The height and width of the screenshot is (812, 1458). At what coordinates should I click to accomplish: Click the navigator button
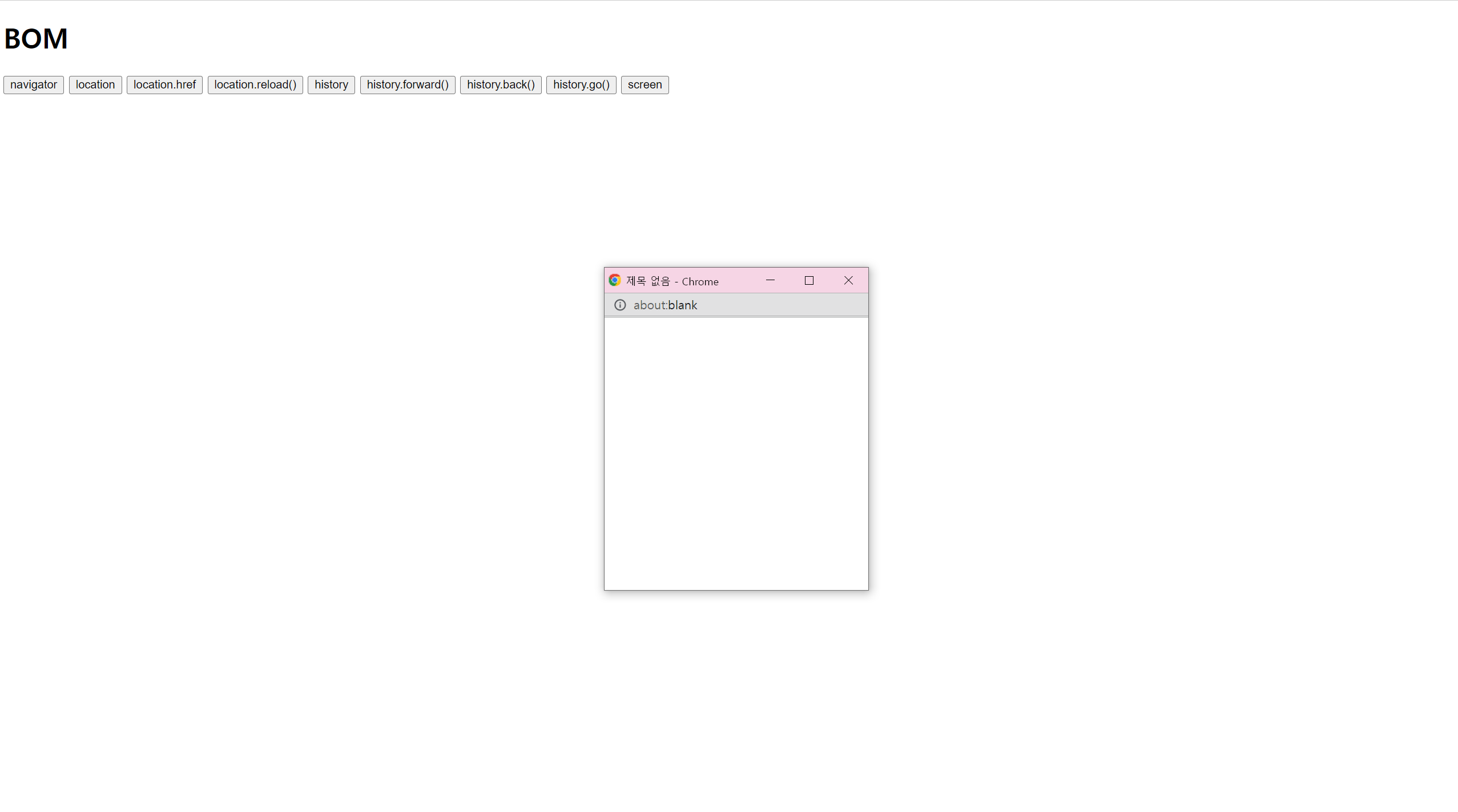pos(34,84)
